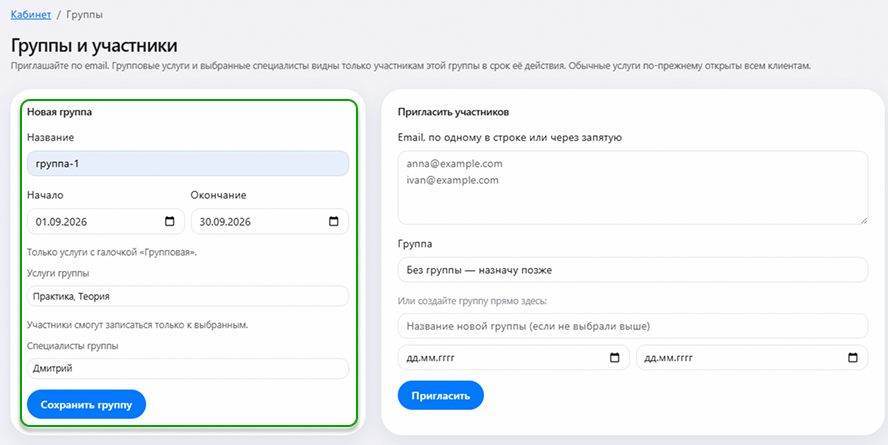This screenshot has height=445, width=888.
Task: Focus the Название новой группы field
Action: coord(633,326)
